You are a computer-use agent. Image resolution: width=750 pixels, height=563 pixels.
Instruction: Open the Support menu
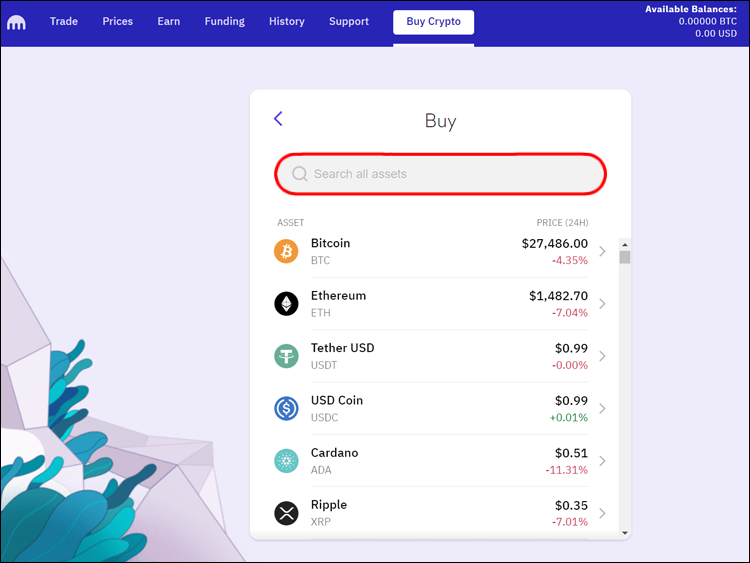(x=349, y=22)
